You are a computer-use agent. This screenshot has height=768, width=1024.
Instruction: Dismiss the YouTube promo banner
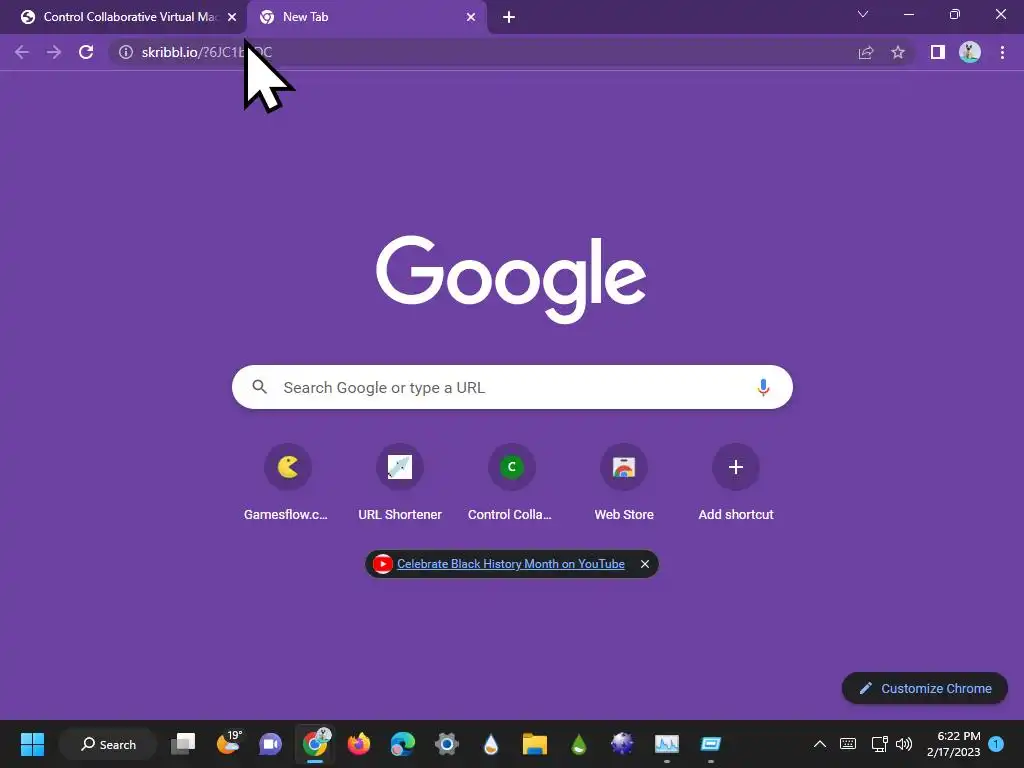pyautogui.click(x=645, y=564)
